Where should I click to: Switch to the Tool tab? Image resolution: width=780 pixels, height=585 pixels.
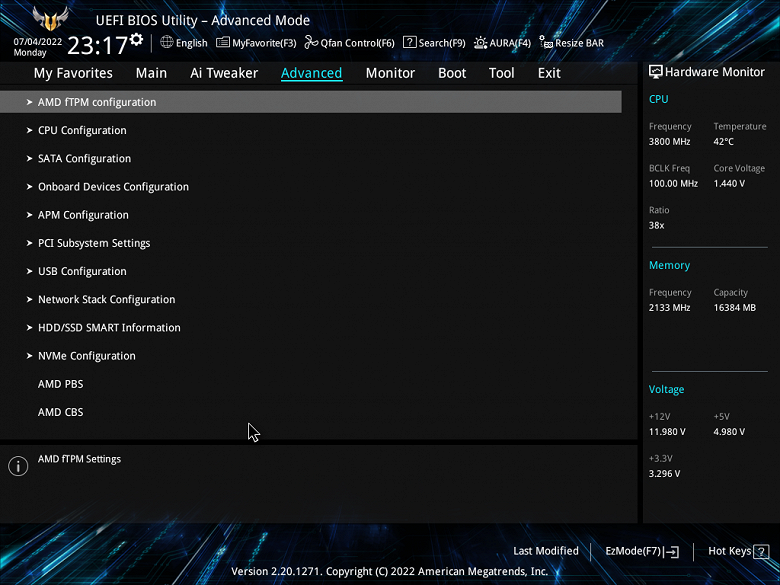[x=501, y=73]
